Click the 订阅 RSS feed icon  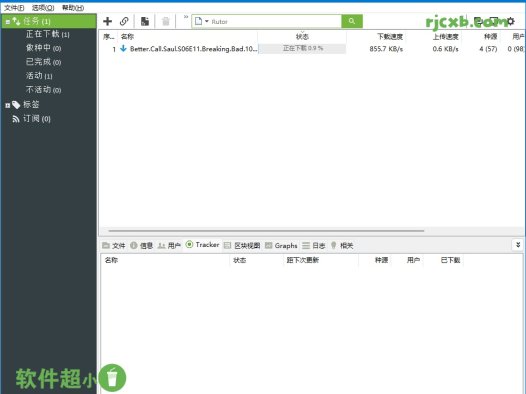click(x=16, y=119)
